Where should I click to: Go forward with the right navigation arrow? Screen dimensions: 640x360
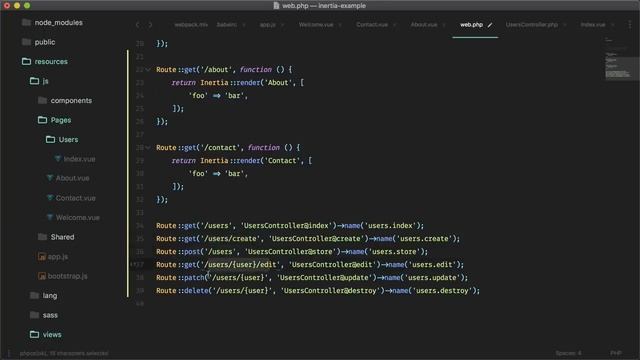click(x=150, y=25)
